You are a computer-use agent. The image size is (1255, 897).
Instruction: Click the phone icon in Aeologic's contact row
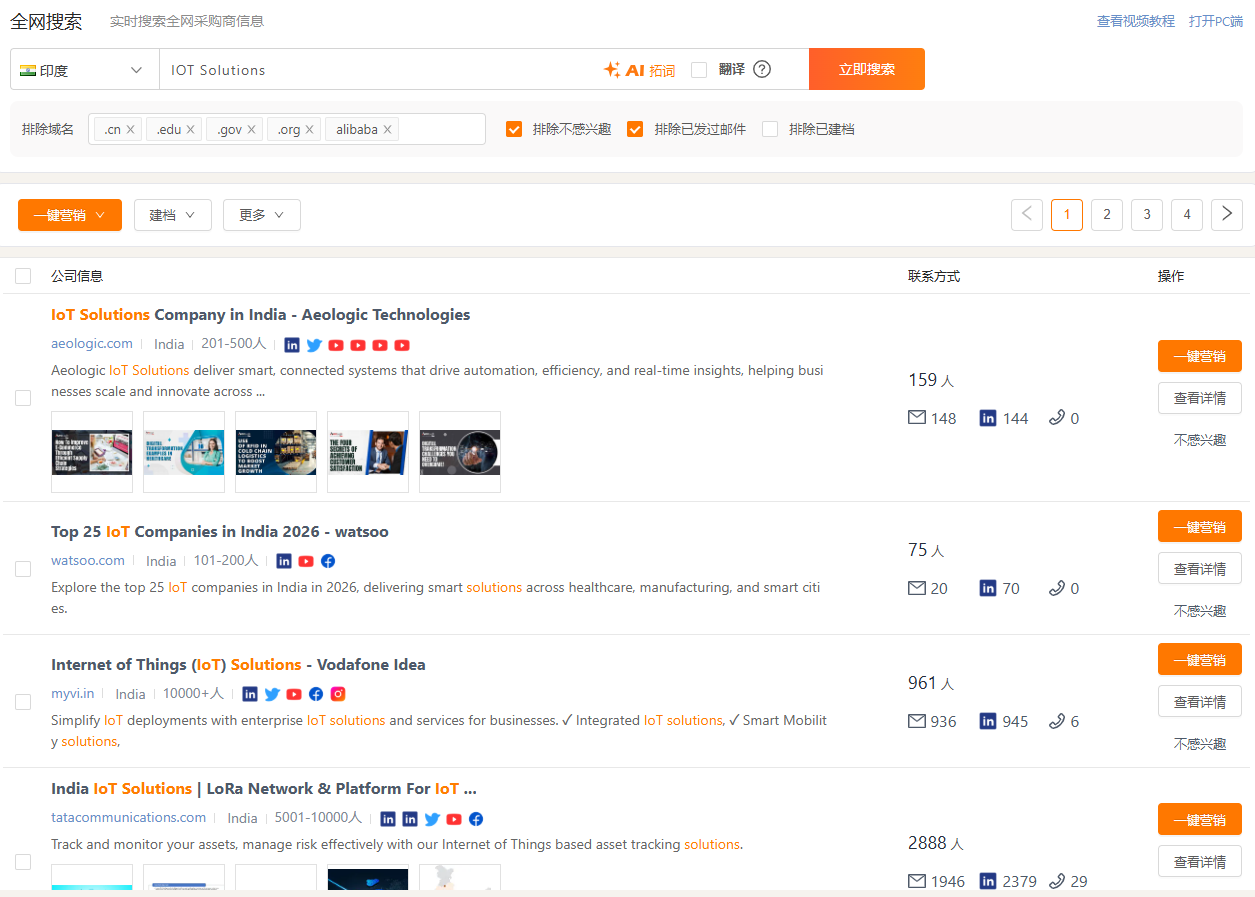(x=1057, y=418)
